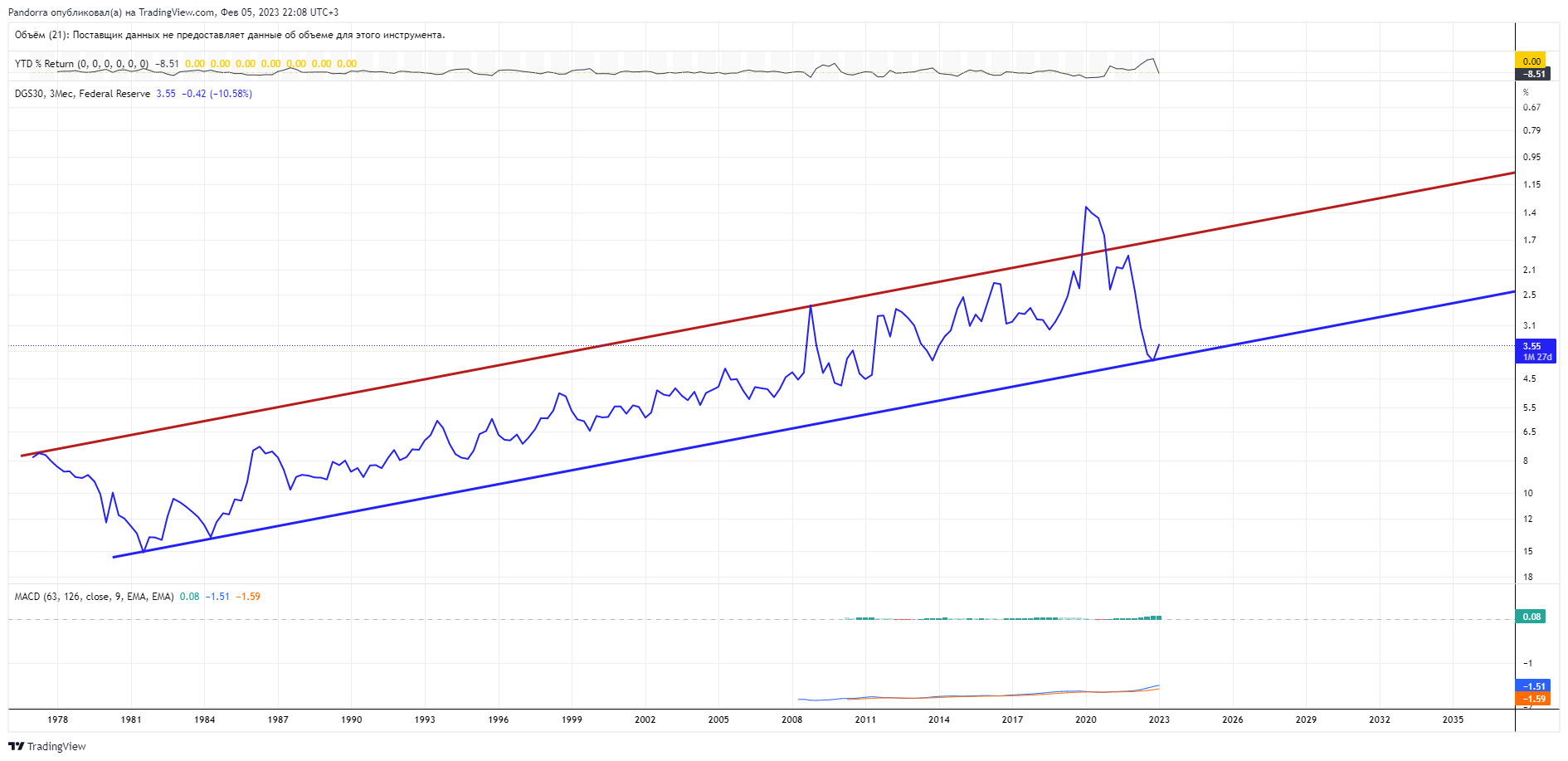Image resolution: width=1568 pixels, height=761 pixels.
Task: Click the 2020 label on time axis
Action: (x=1086, y=720)
